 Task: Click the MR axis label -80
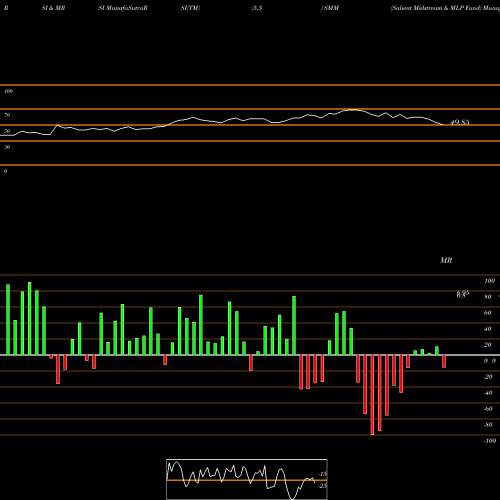[488, 425]
